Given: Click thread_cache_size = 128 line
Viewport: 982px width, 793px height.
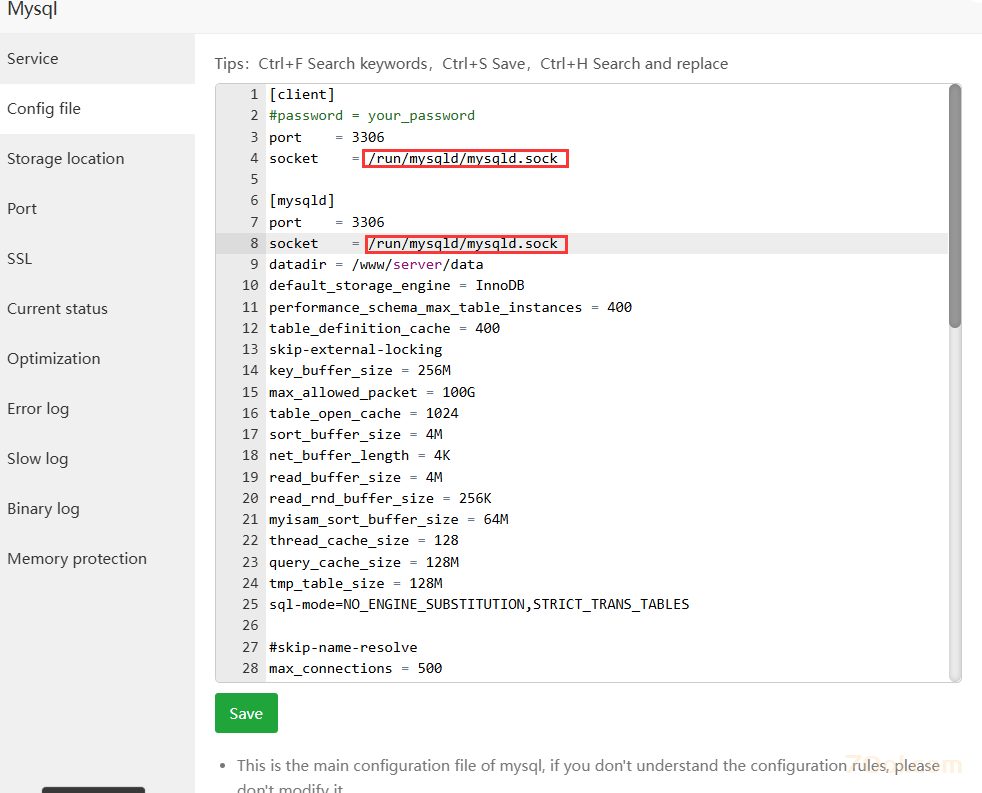Looking at the screenshot, I should pos(364,541).
